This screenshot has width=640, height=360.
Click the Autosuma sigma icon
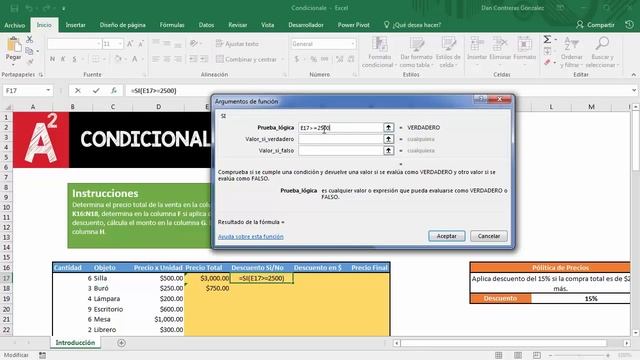pos(547,40)
